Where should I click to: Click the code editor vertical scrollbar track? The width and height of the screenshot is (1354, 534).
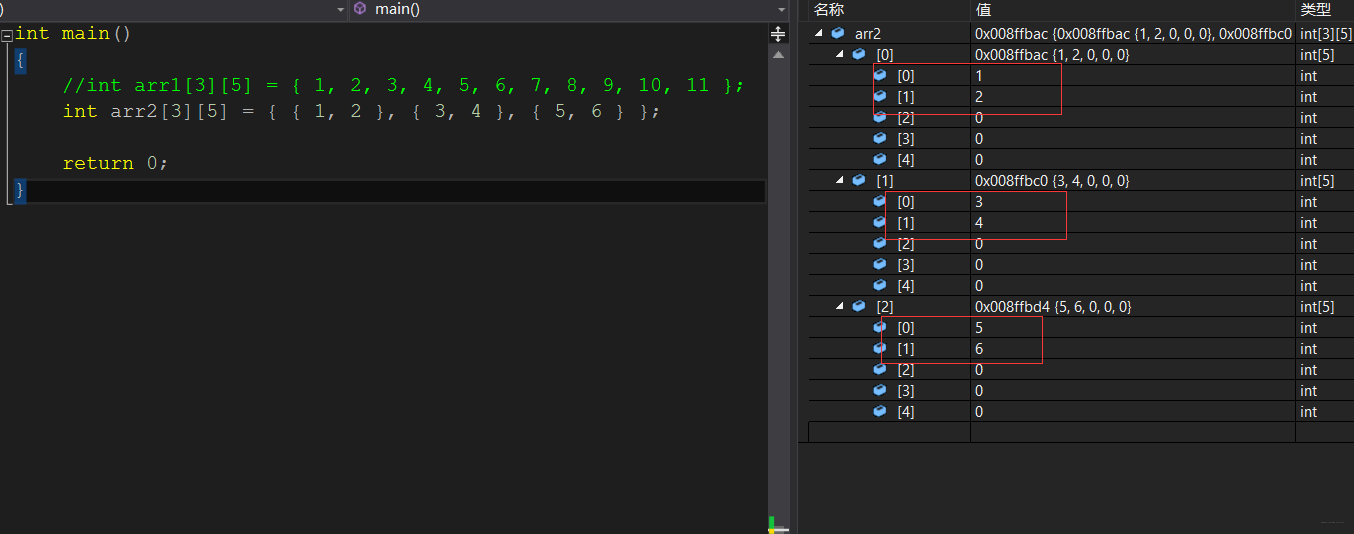(x=778, y=290)
